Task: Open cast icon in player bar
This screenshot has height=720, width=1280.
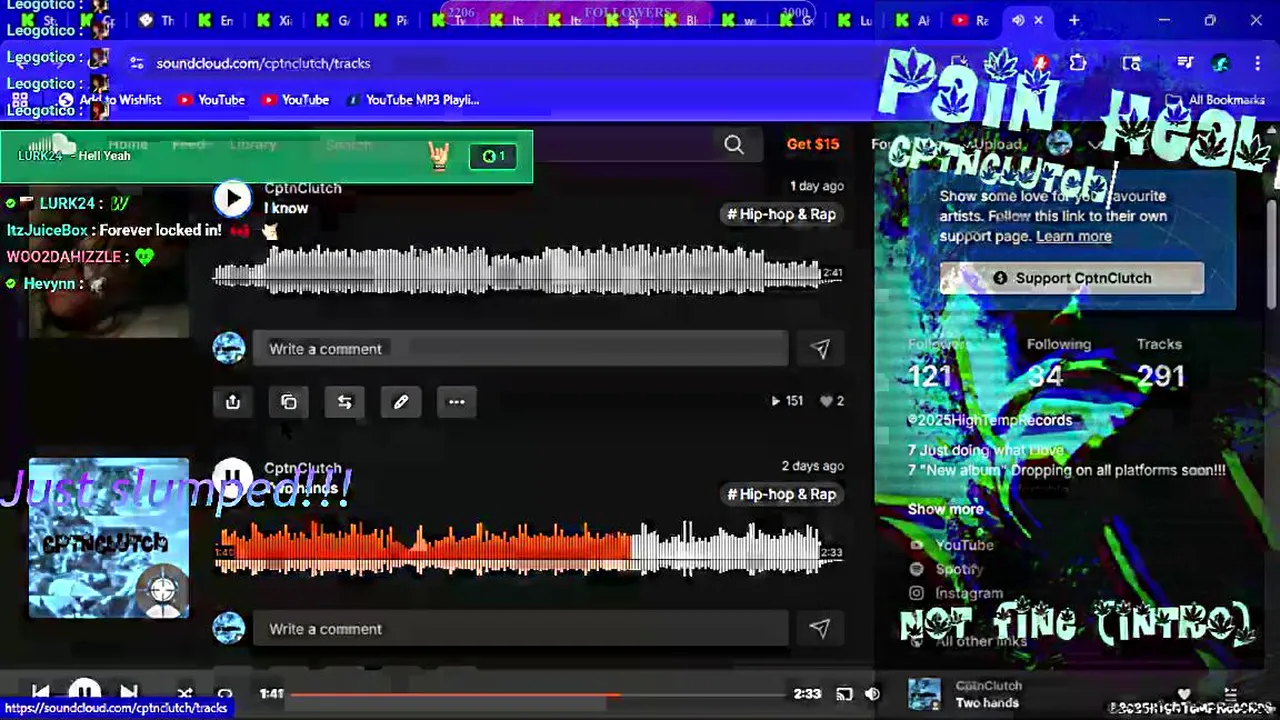Action: (x=844, y=694)
